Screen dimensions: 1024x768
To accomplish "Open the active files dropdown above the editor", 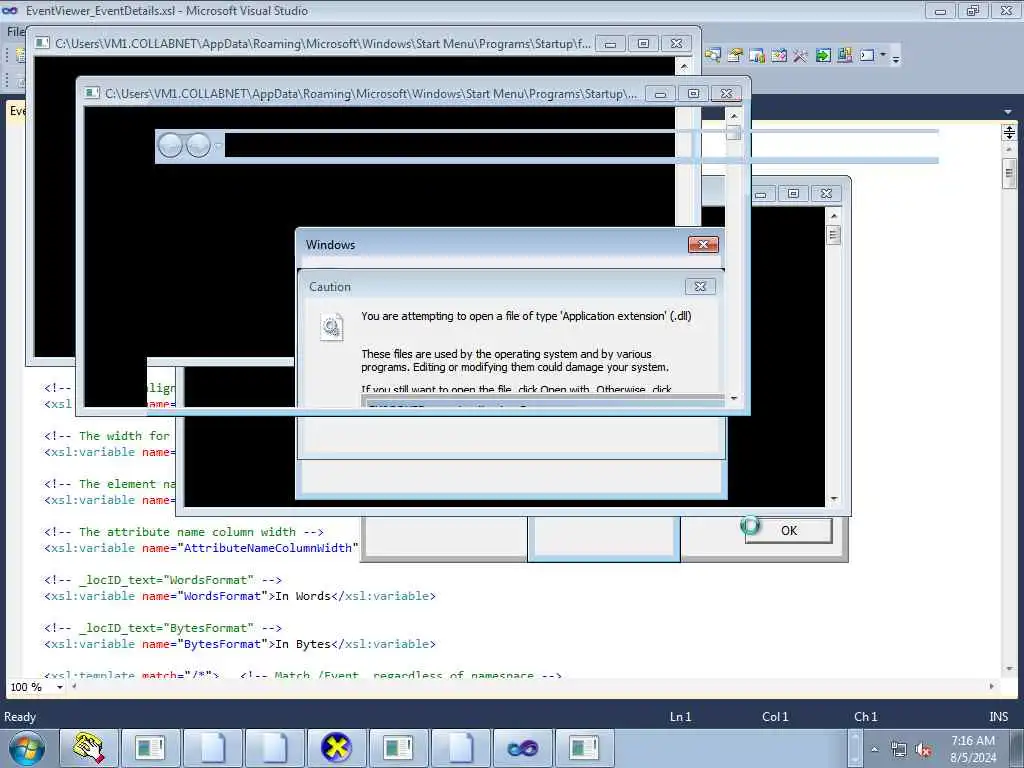I will 1008,112.
